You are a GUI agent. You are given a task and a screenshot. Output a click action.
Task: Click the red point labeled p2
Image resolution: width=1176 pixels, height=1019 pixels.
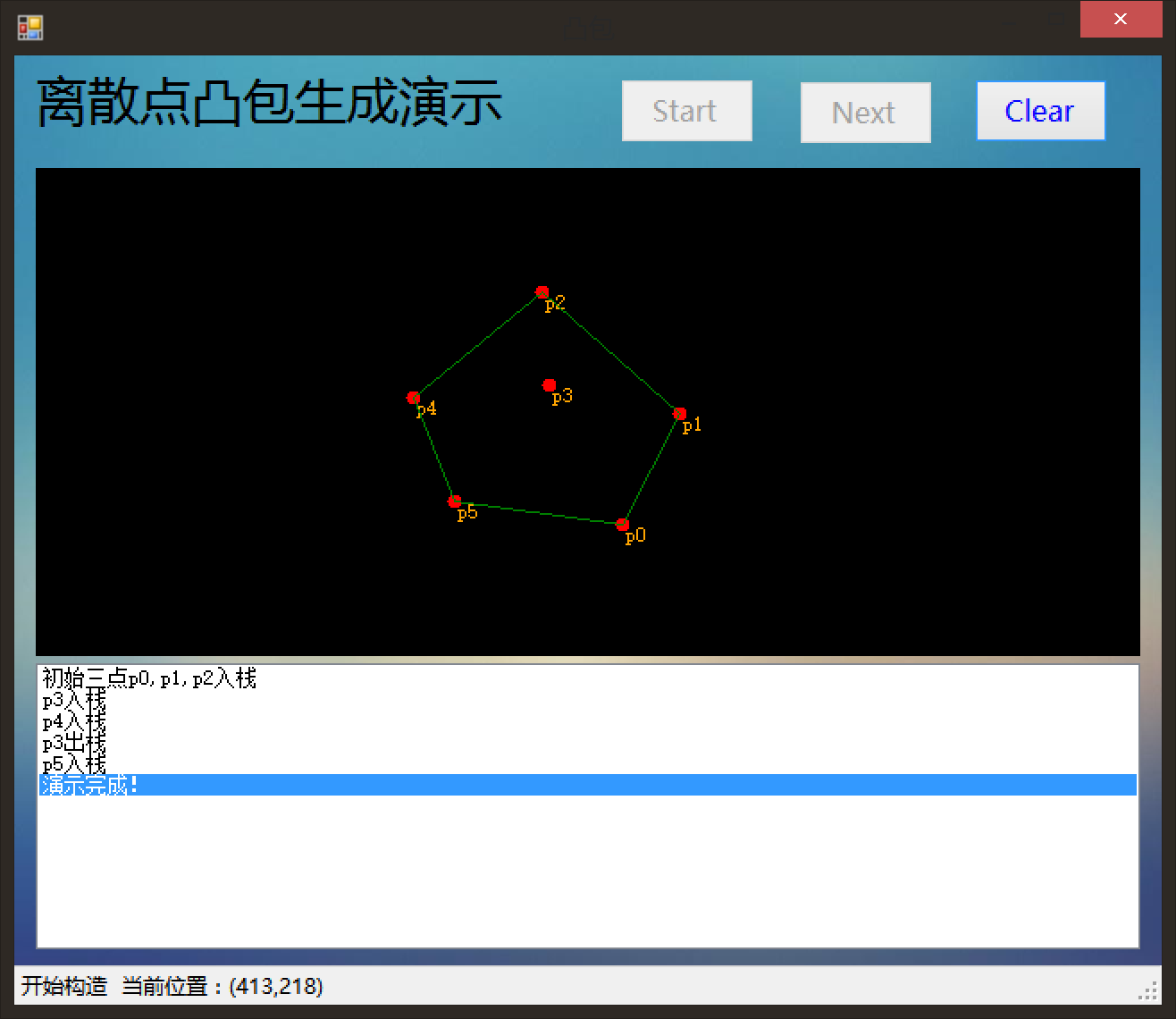tap(542, 291)
